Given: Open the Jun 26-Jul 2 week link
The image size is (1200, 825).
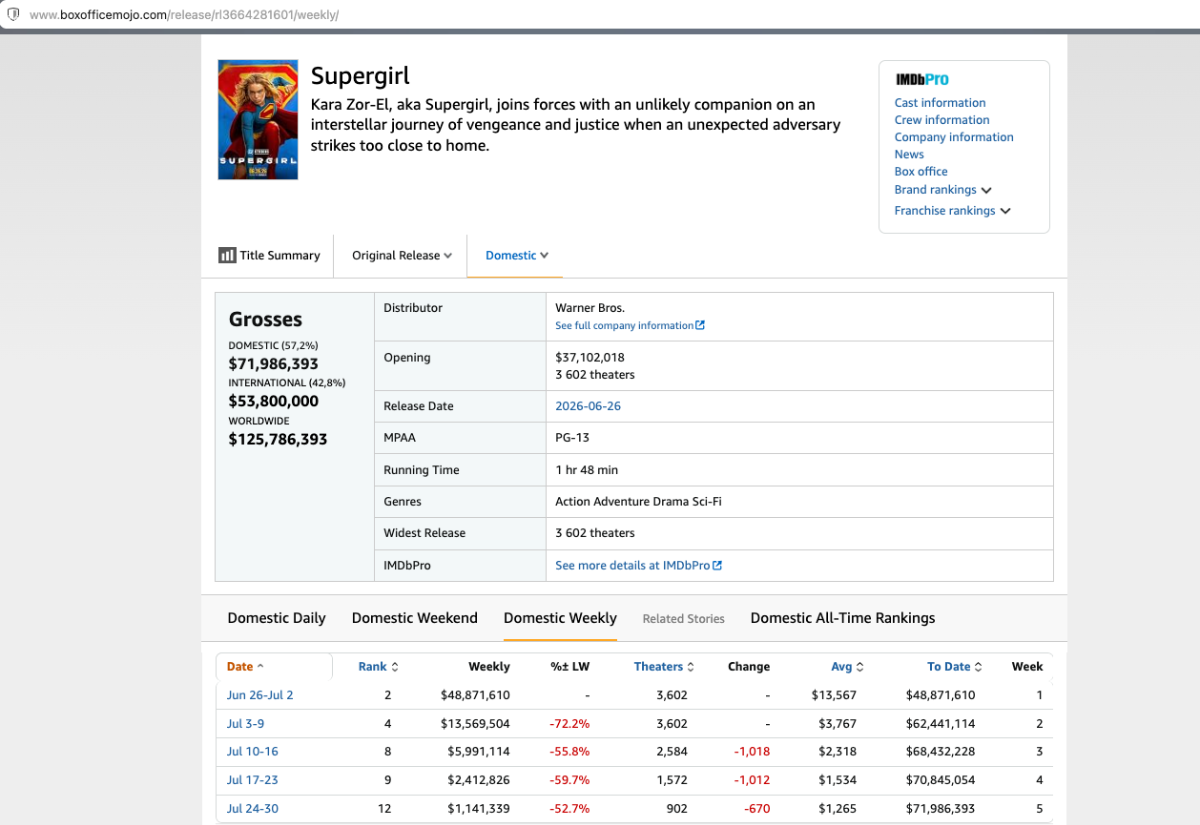Looking at the screenshot, I should [x=260, y=695].
